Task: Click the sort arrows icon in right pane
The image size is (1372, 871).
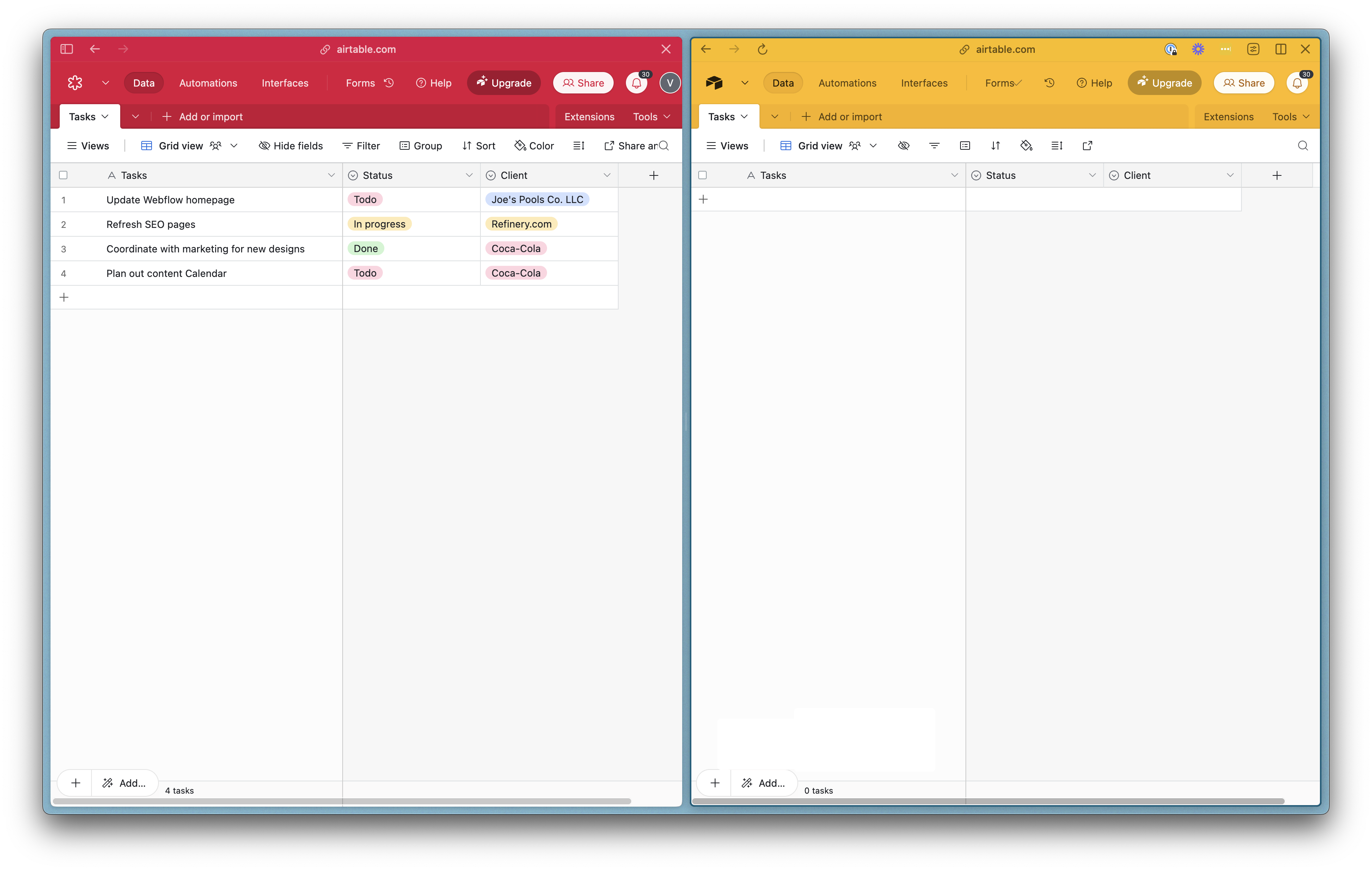Action: point(995,146)
